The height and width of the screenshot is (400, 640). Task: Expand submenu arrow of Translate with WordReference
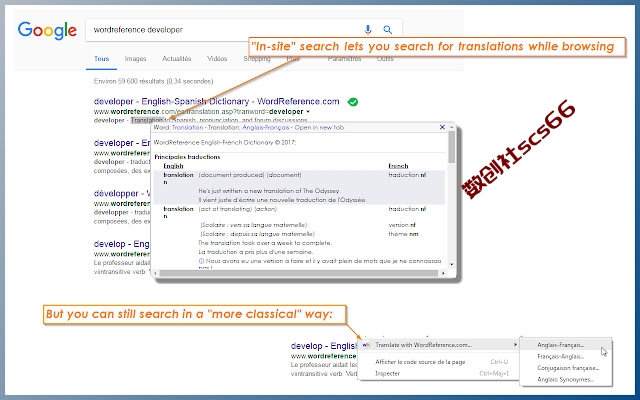pos(515,345)
